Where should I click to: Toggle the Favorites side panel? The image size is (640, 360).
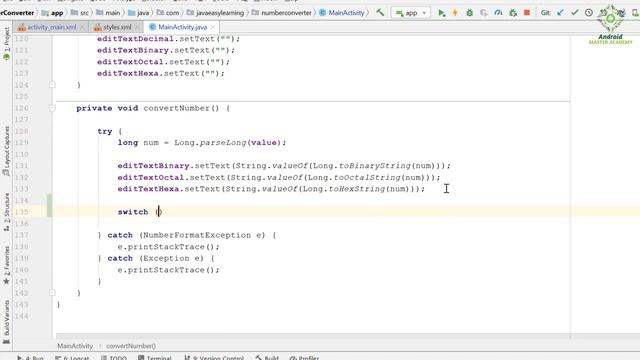tap(6, 265)
